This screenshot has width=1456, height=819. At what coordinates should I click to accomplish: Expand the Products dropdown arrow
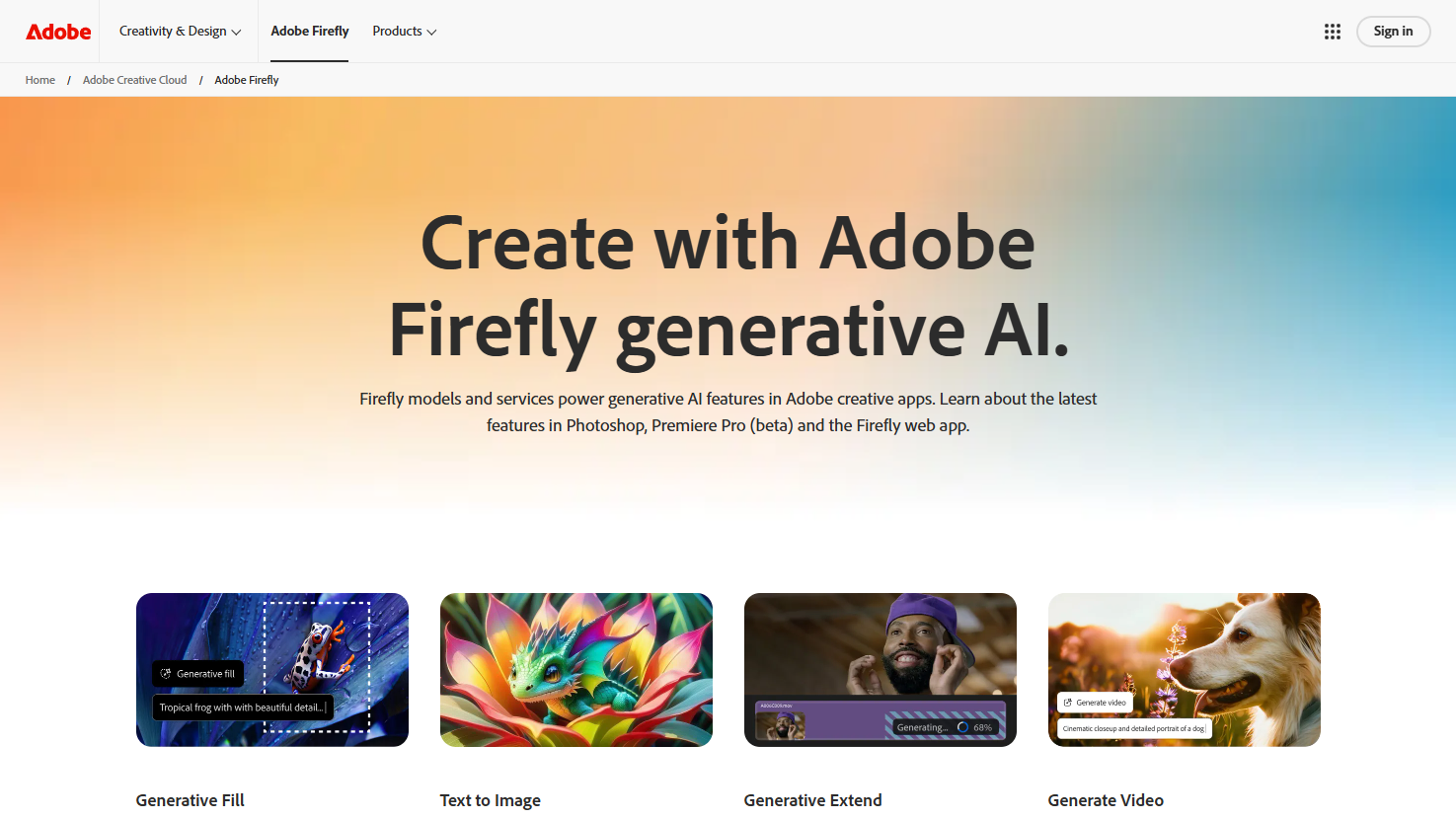coord(431,32)
